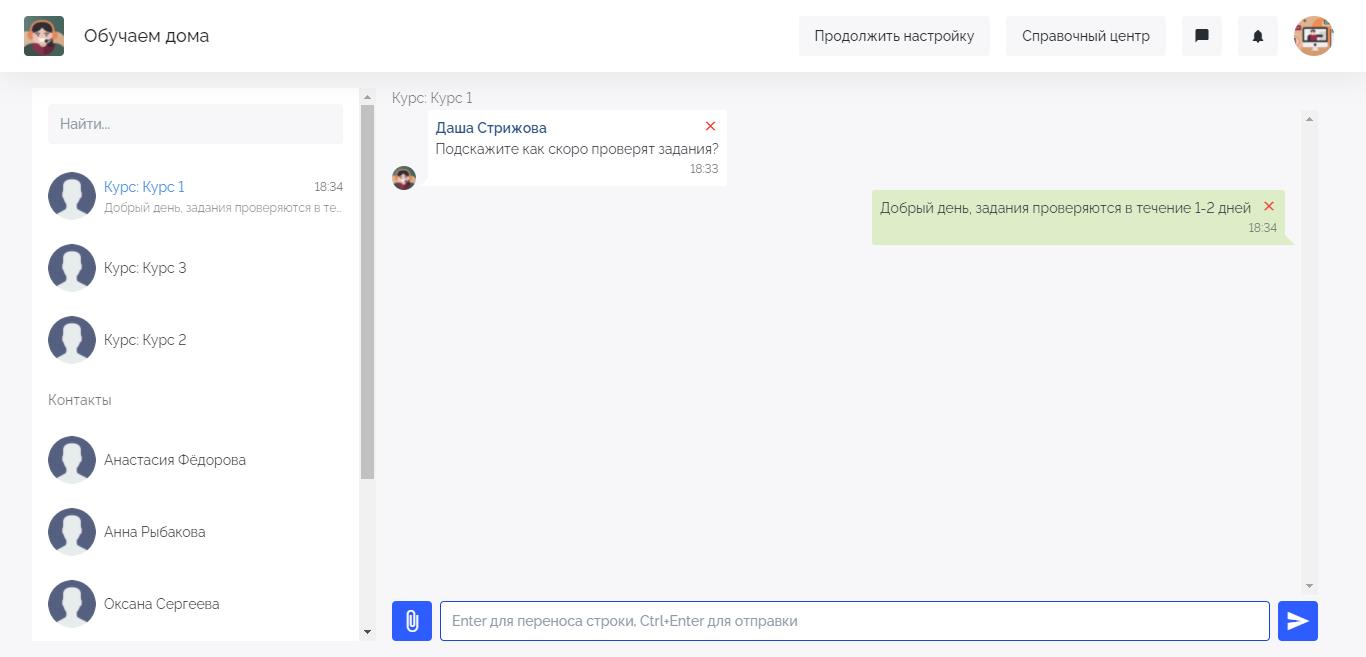Open the user profile avatar in header
Viewport: 1366px width, 657px height.
point(1314,36)
